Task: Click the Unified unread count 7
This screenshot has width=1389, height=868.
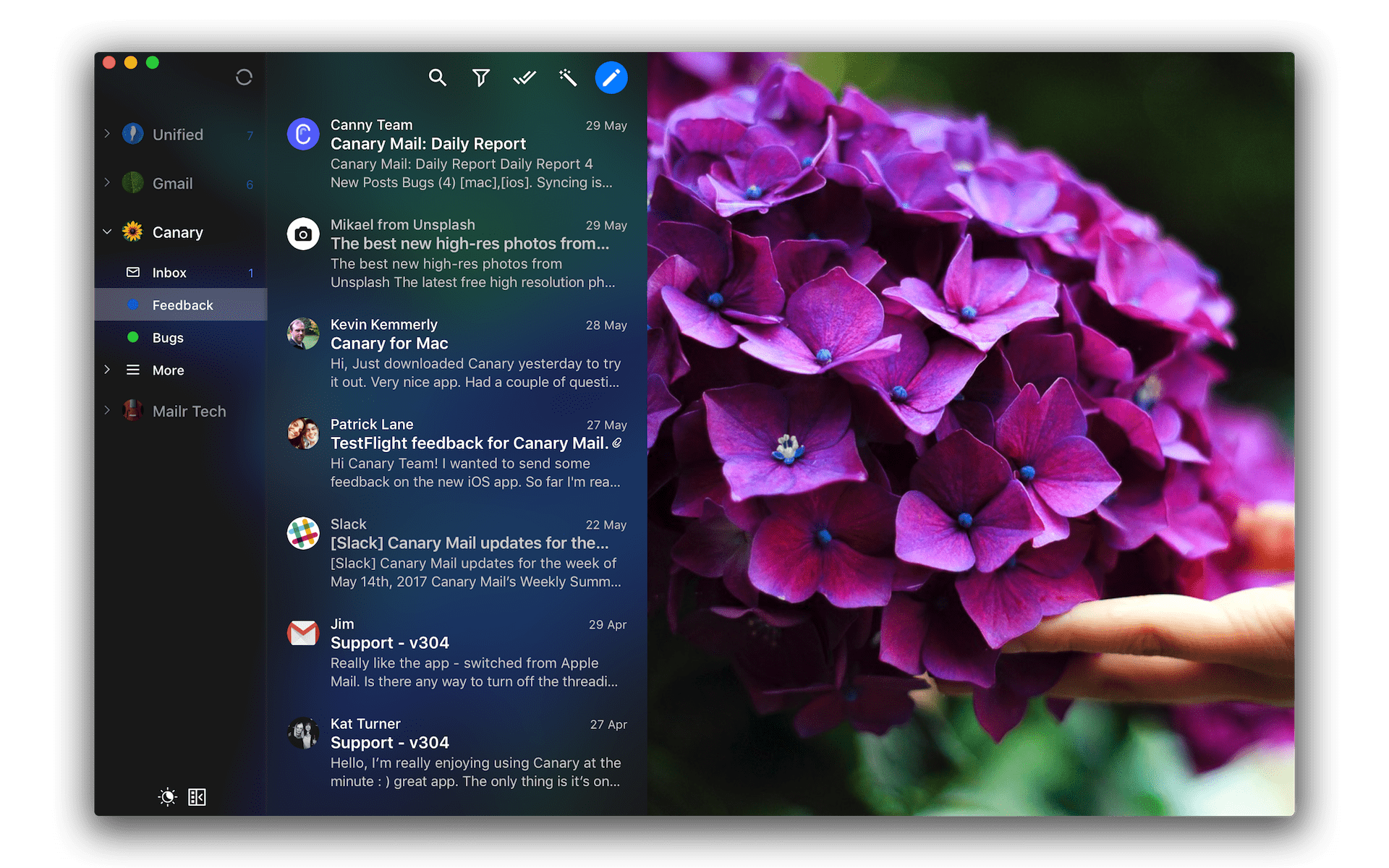Action: [x=250, y=135]
